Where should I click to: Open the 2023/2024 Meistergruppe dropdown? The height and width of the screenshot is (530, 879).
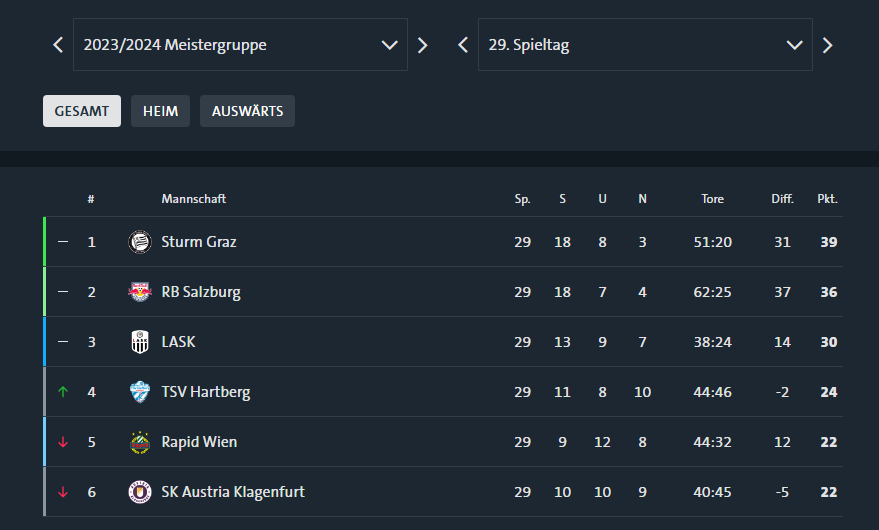pos(240,44)
